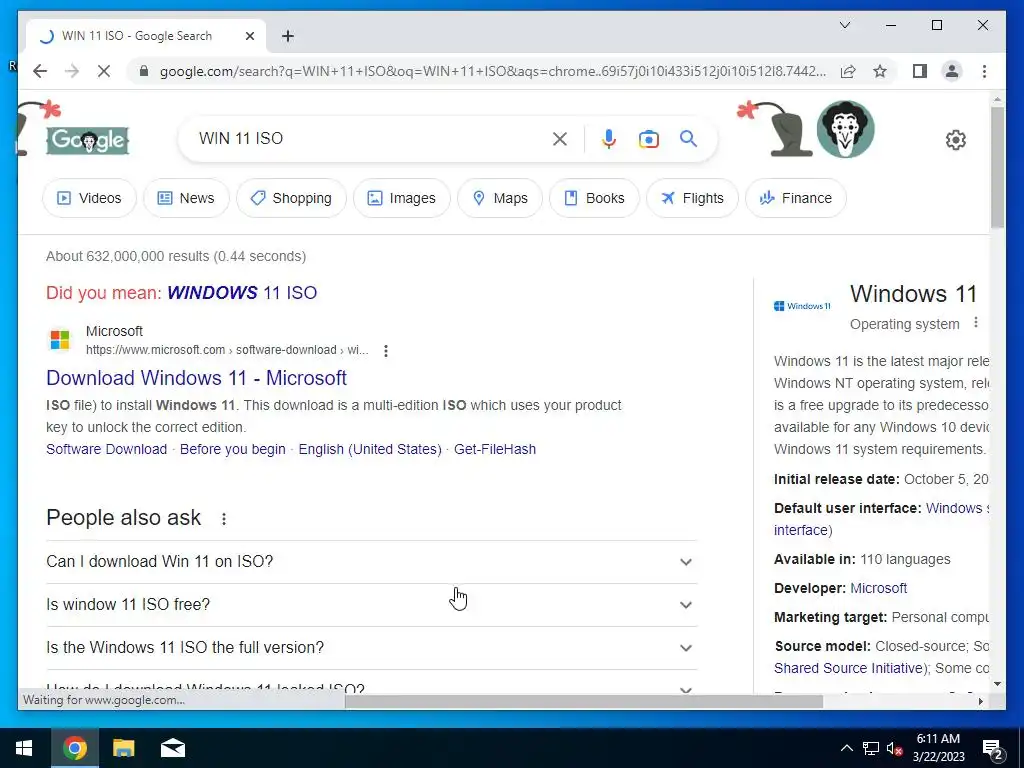Open the Windows Start menu

point(25,748)
